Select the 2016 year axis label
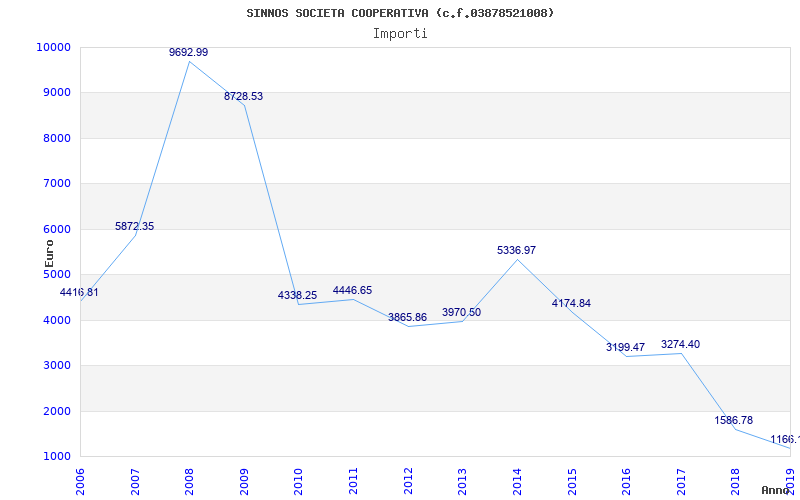The width and height of the screenshot is (800, 500). [627, 482]
